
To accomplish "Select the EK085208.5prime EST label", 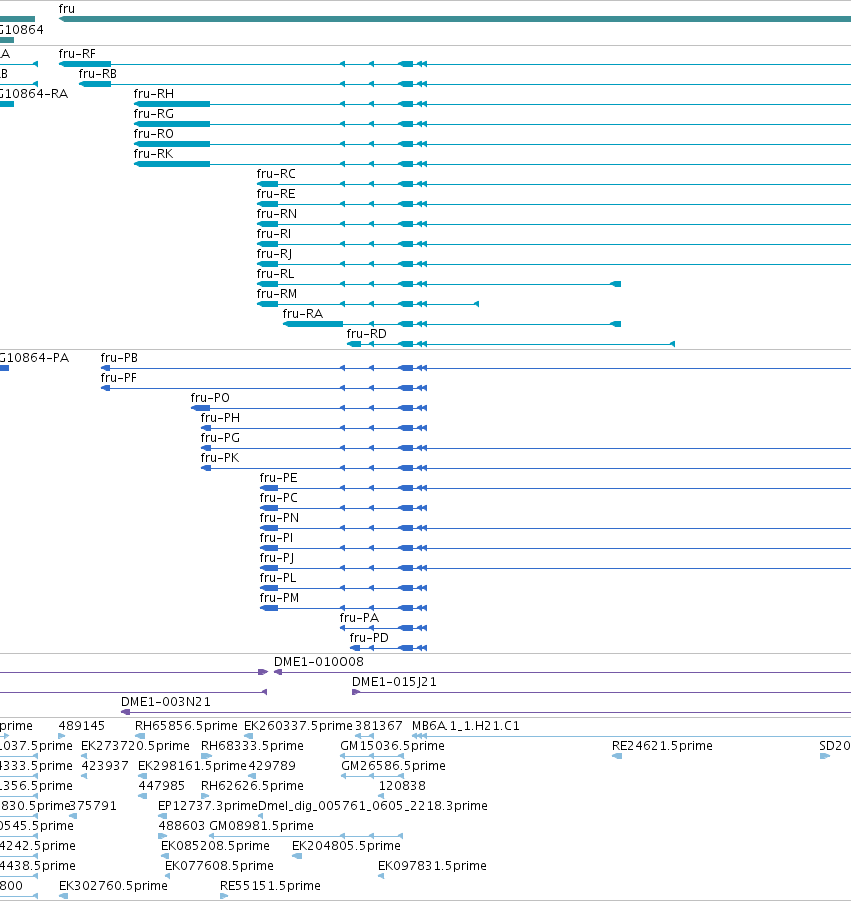I will [215, 846].
